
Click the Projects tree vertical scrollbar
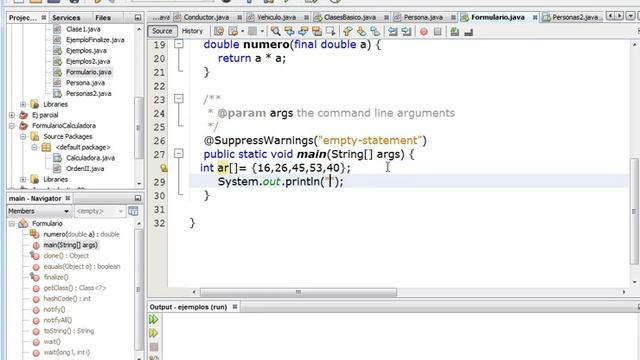pyautogui.click(x=139, y=128)
